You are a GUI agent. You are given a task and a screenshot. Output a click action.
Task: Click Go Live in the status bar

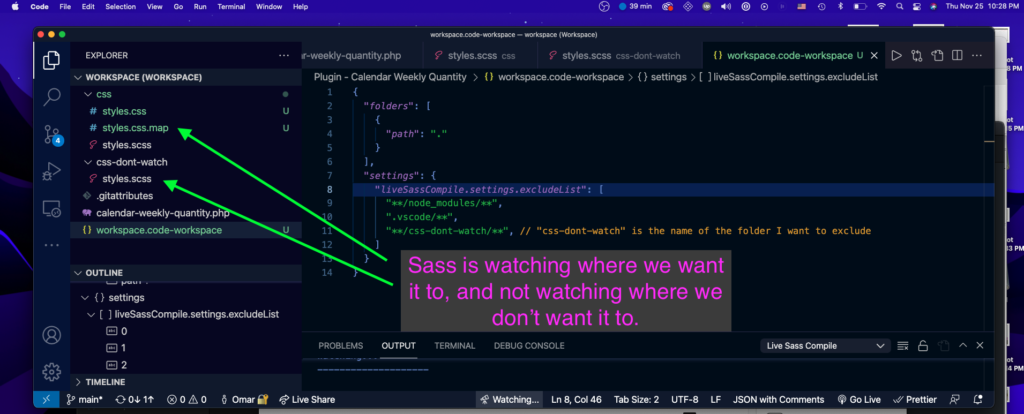(x=859, y=400)
